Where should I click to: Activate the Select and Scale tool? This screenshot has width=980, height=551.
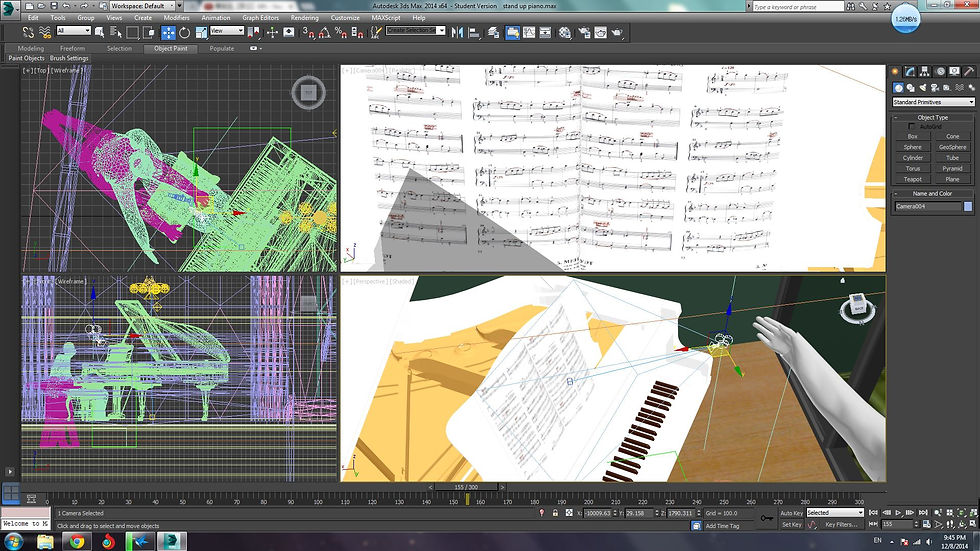pyautogui.click(x=201, y=32)
